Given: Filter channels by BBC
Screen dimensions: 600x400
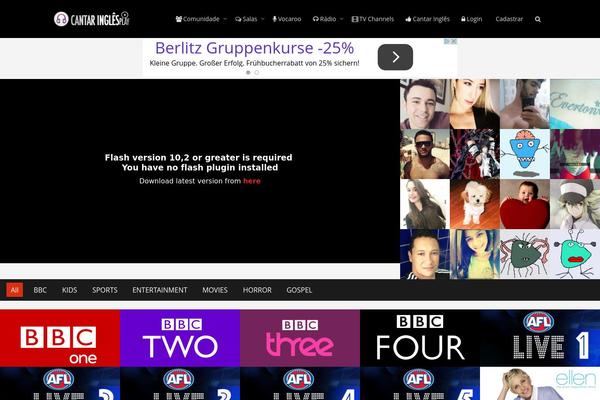Looking at the screenshot, I should pos(40,290).
